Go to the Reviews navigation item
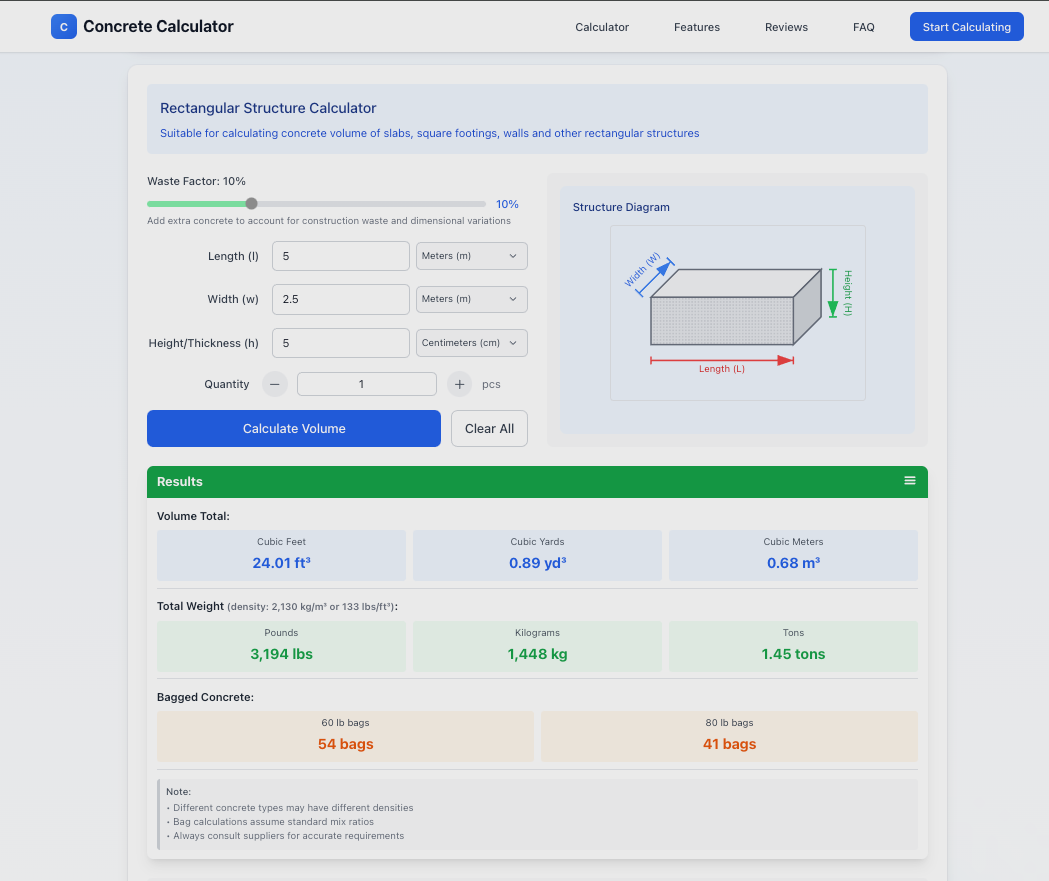 (x=786, y=27)
